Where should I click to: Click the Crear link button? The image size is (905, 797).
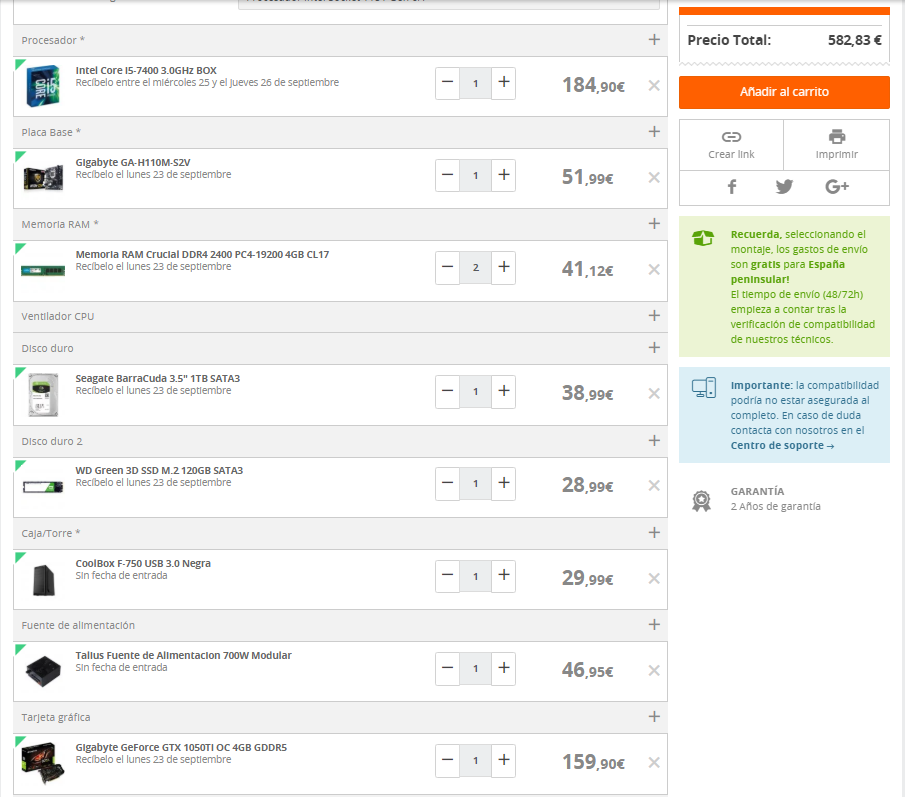(x=731, y=145)
